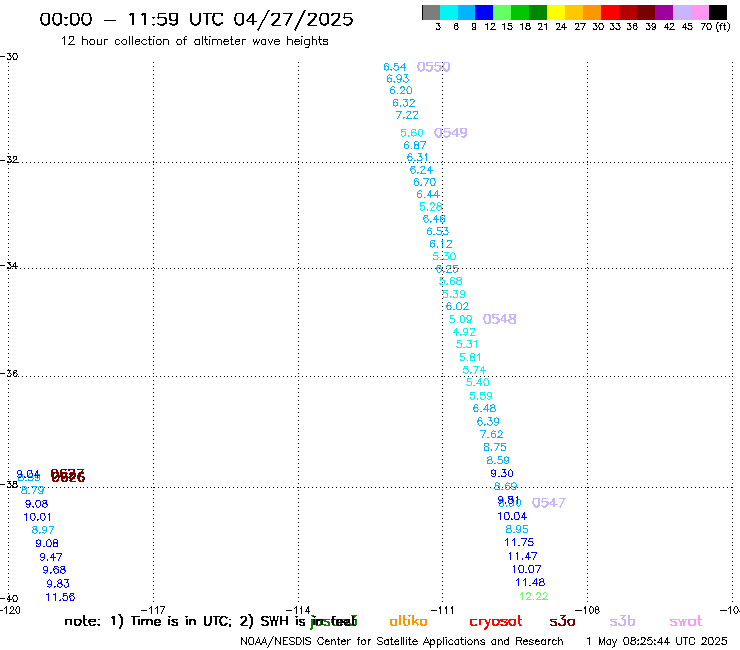Click the longitude axis label -114
The height and width of the screenshot is (650, 740).
pyautogui.click(x=298, y=610)
